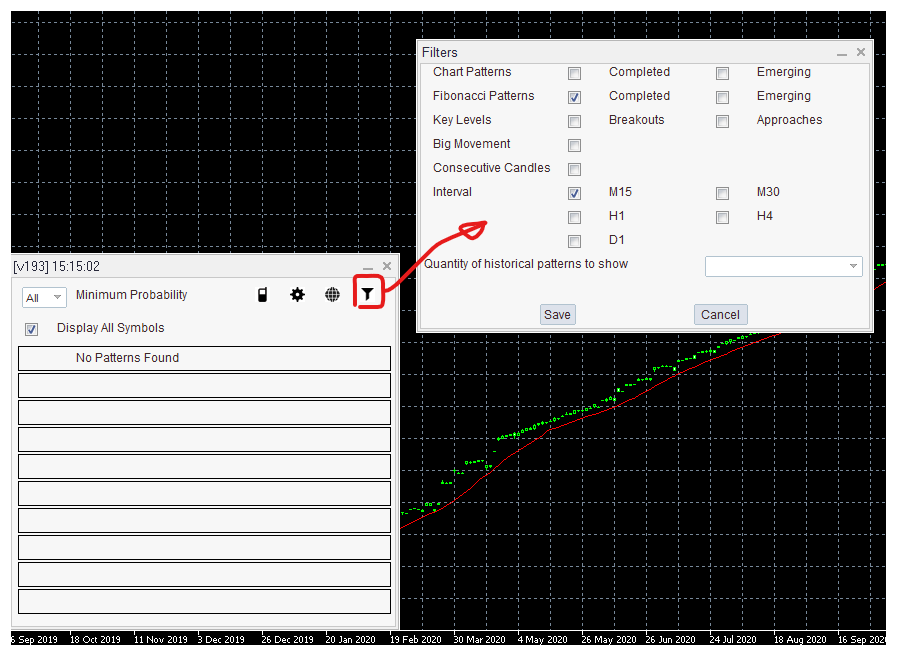Check the M30 interval checkbox

click(723, 193)
